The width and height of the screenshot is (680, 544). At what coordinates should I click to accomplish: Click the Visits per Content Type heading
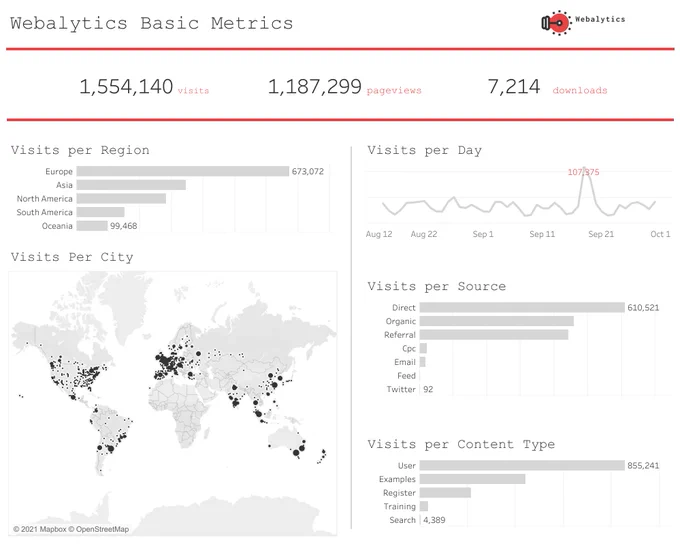coord(461,444)
